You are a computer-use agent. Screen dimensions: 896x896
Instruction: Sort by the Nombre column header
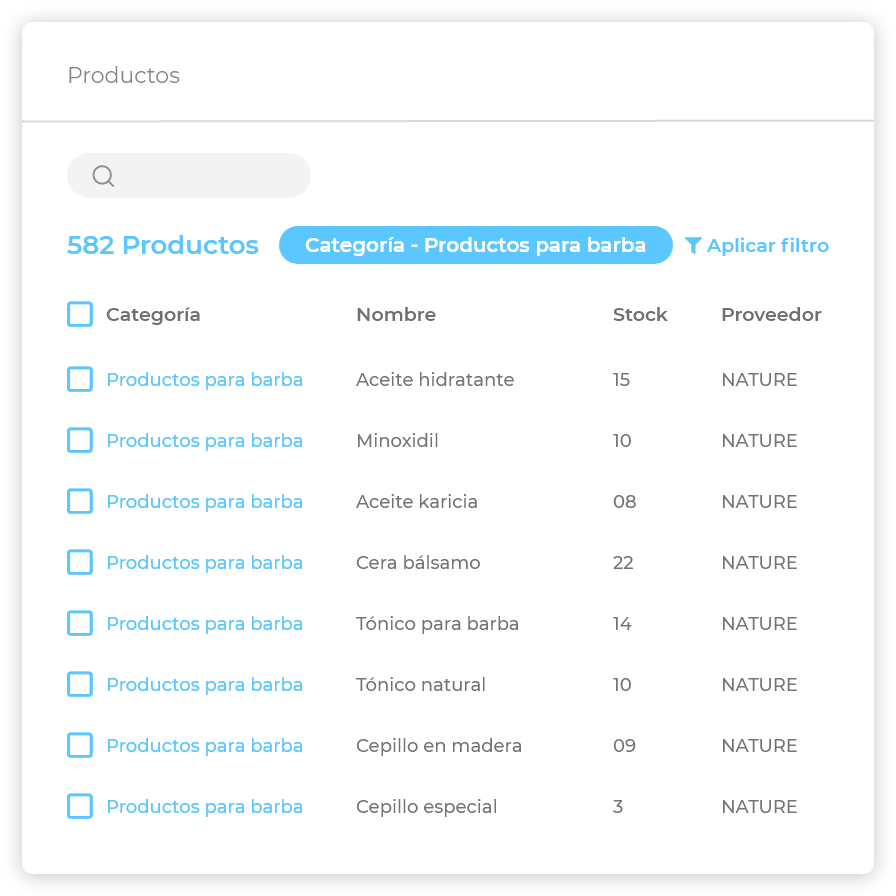[x=396, y=314]
